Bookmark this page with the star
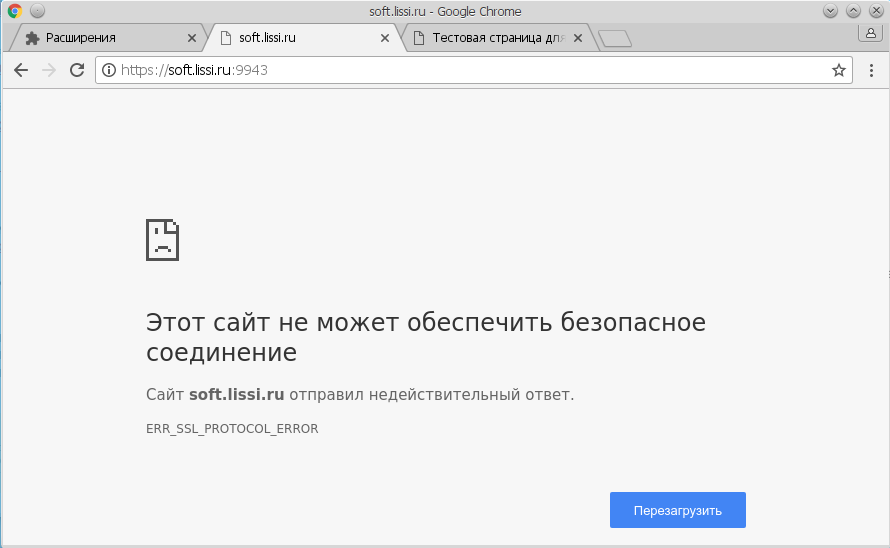This screenshot has height=548, width=890. 838,70
